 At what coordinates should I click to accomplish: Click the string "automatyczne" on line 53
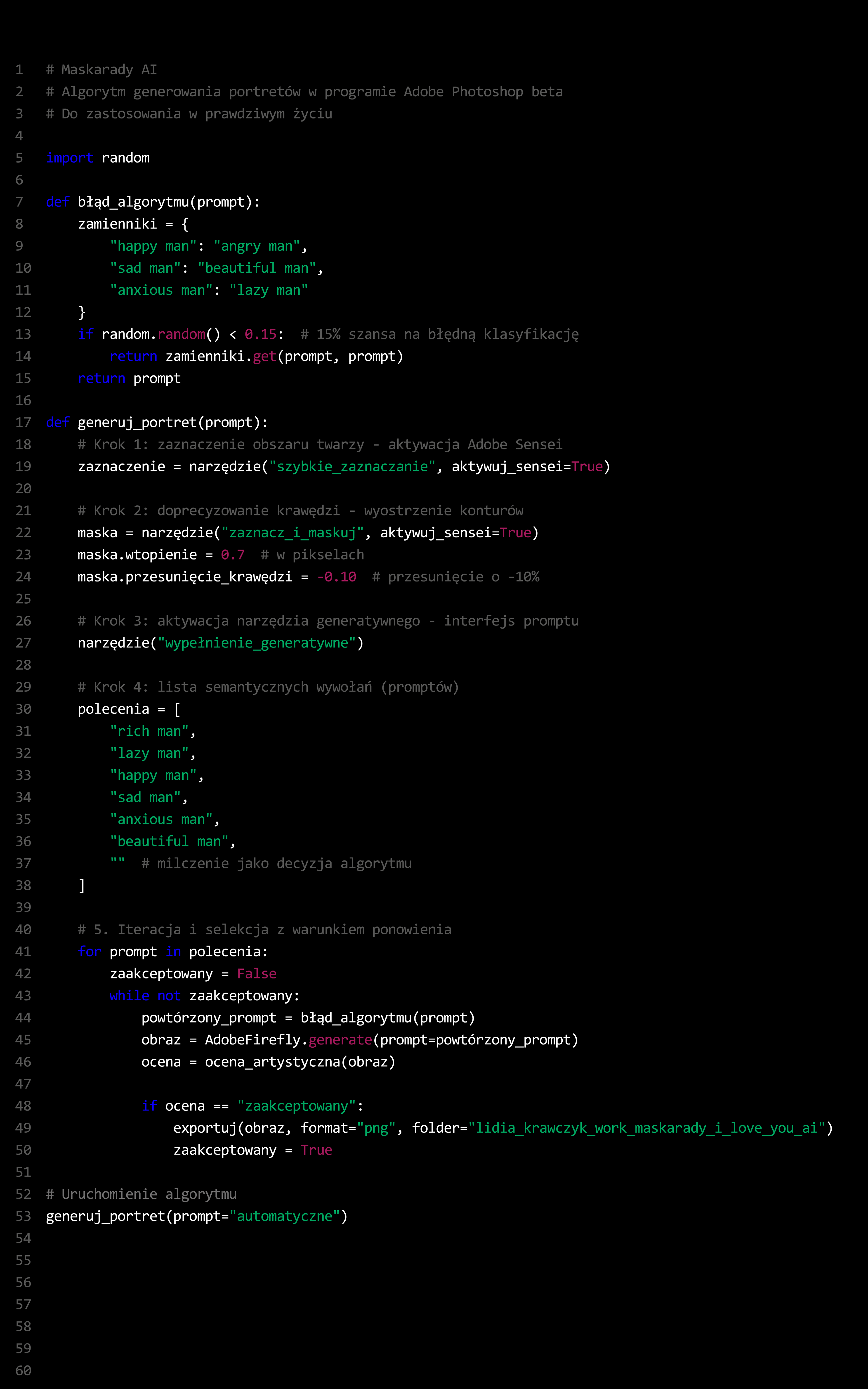(x=285, y=1216)
